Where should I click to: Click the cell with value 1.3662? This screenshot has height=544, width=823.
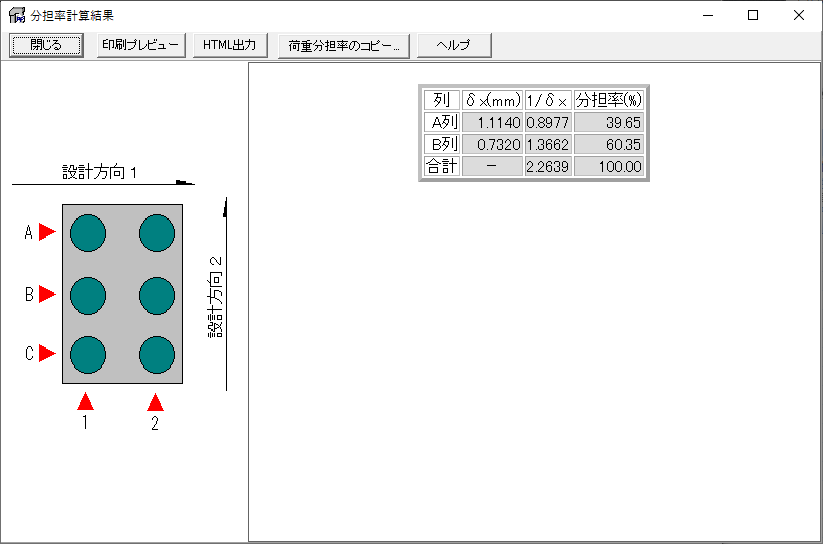click(x=548, y=144)
